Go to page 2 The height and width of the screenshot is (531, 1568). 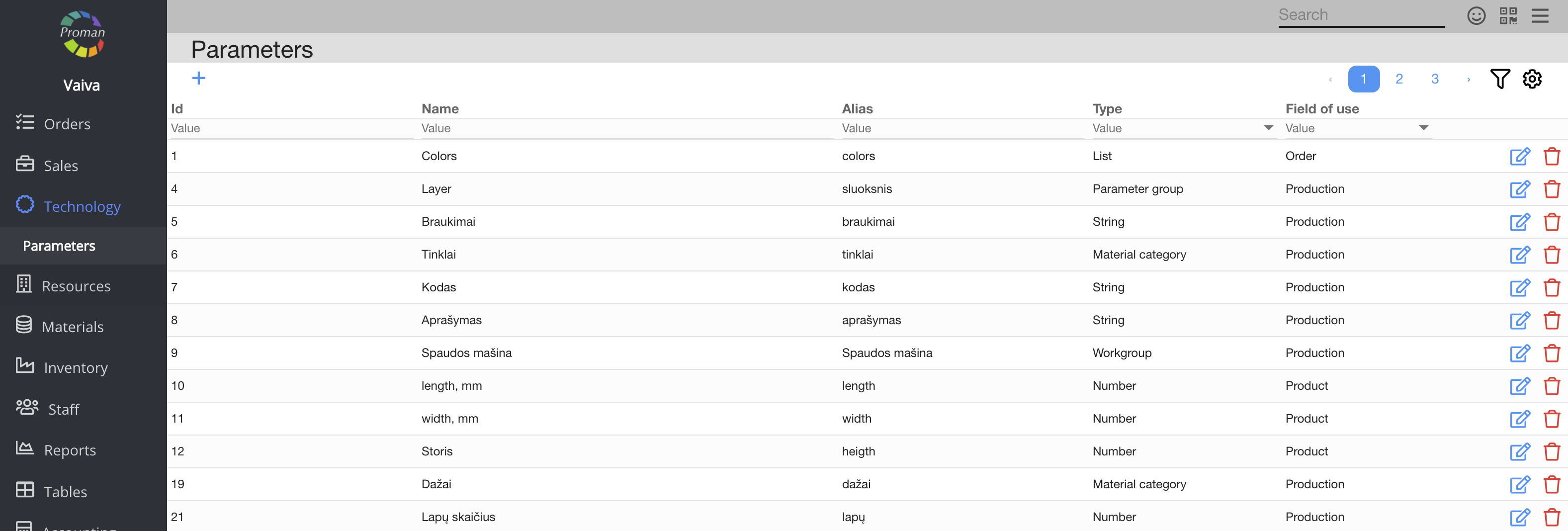1399,79
